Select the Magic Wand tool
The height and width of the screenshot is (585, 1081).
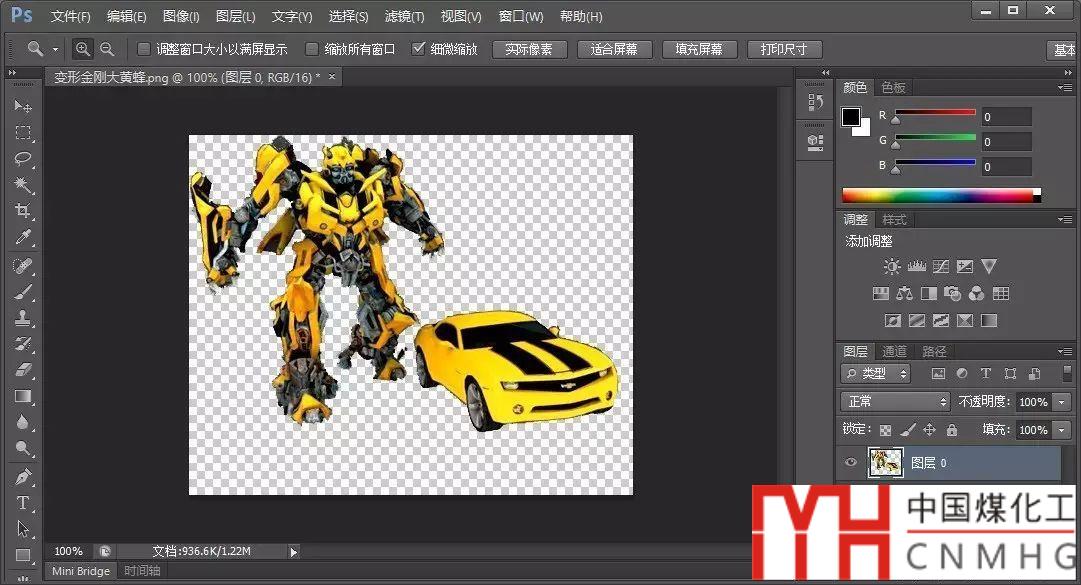[23, 185]
